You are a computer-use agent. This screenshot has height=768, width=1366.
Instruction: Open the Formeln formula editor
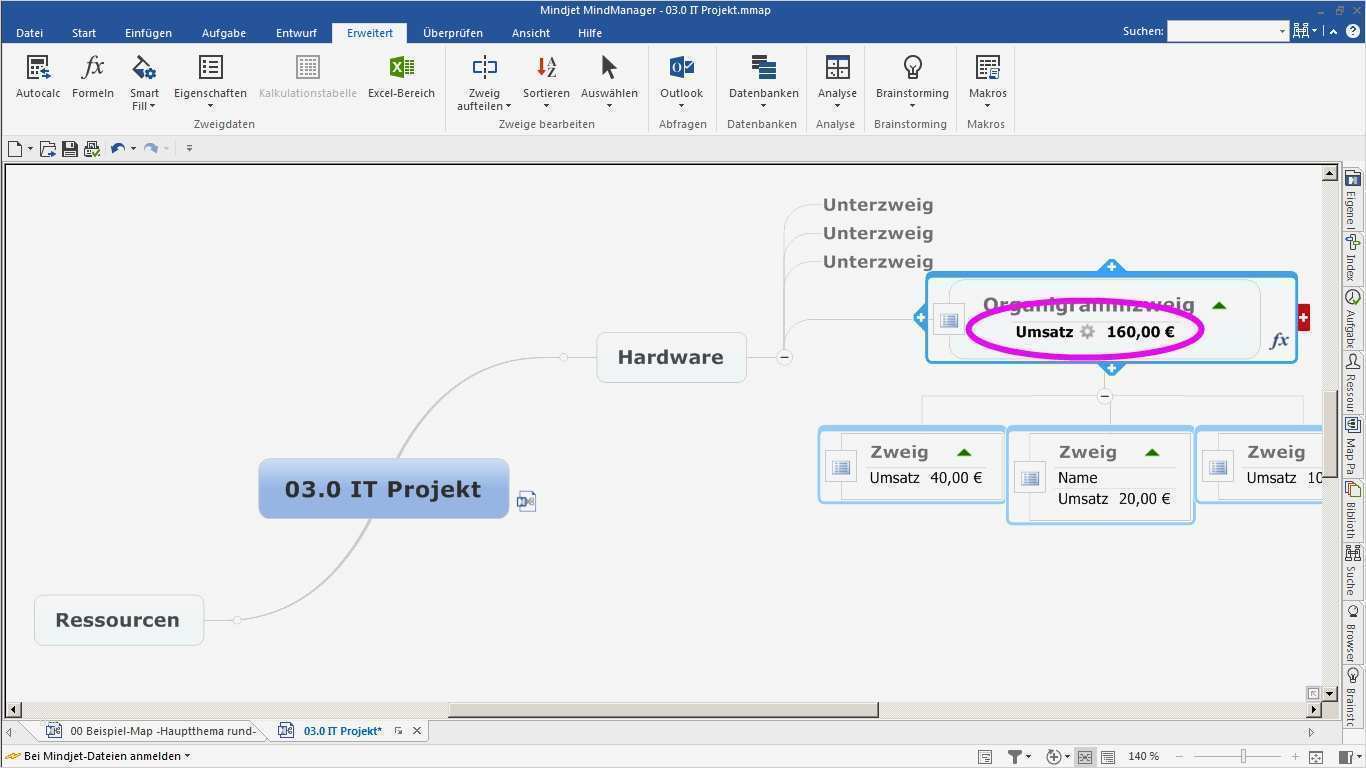93,78
